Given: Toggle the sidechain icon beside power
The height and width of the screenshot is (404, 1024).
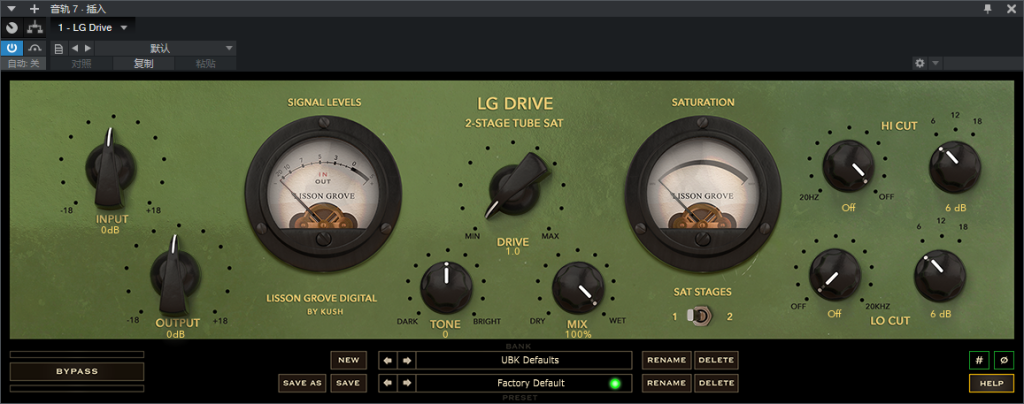Looking at the screenshot, I should (35, 48).
